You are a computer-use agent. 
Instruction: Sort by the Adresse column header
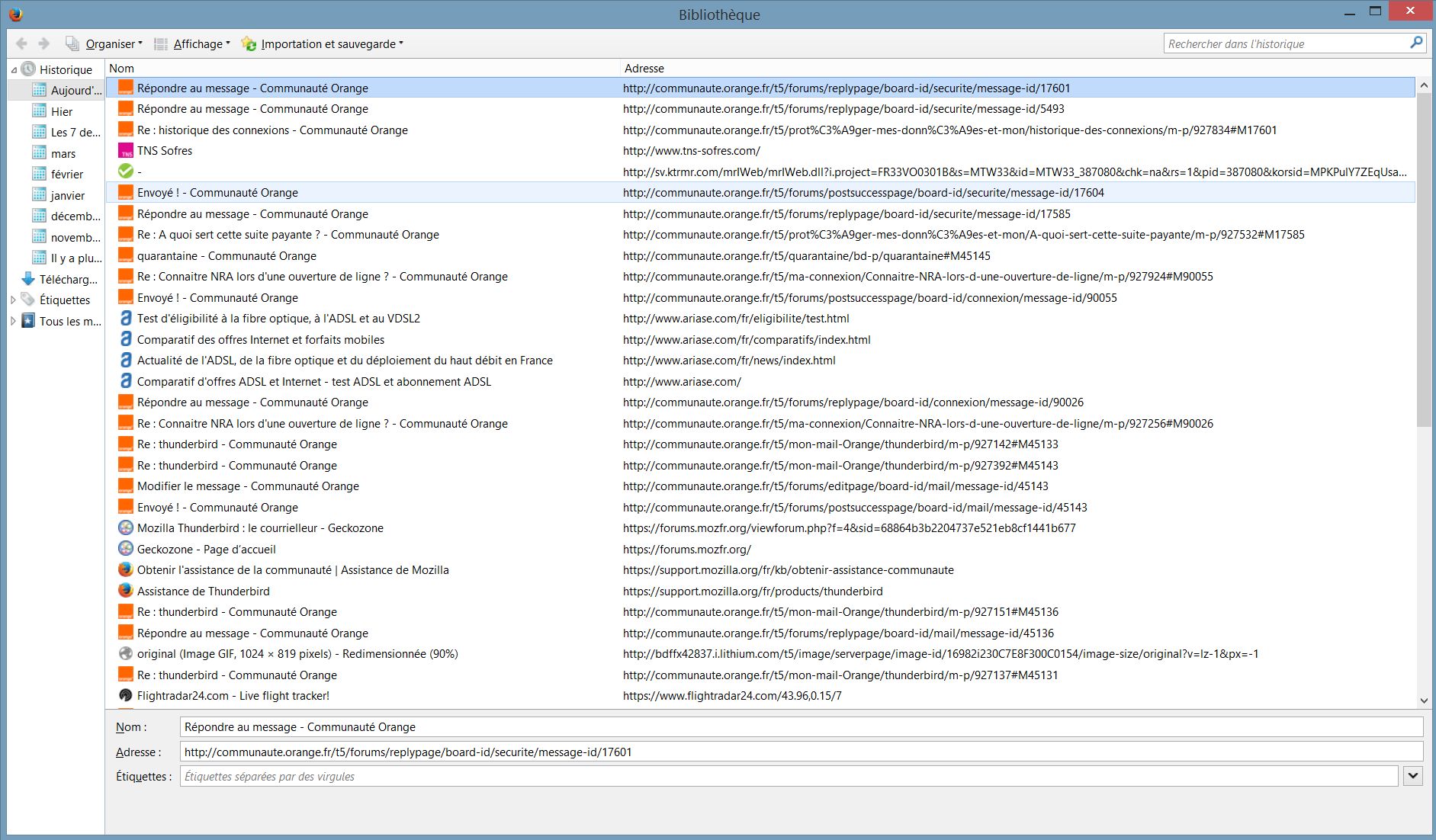(x=1018, y=68)
